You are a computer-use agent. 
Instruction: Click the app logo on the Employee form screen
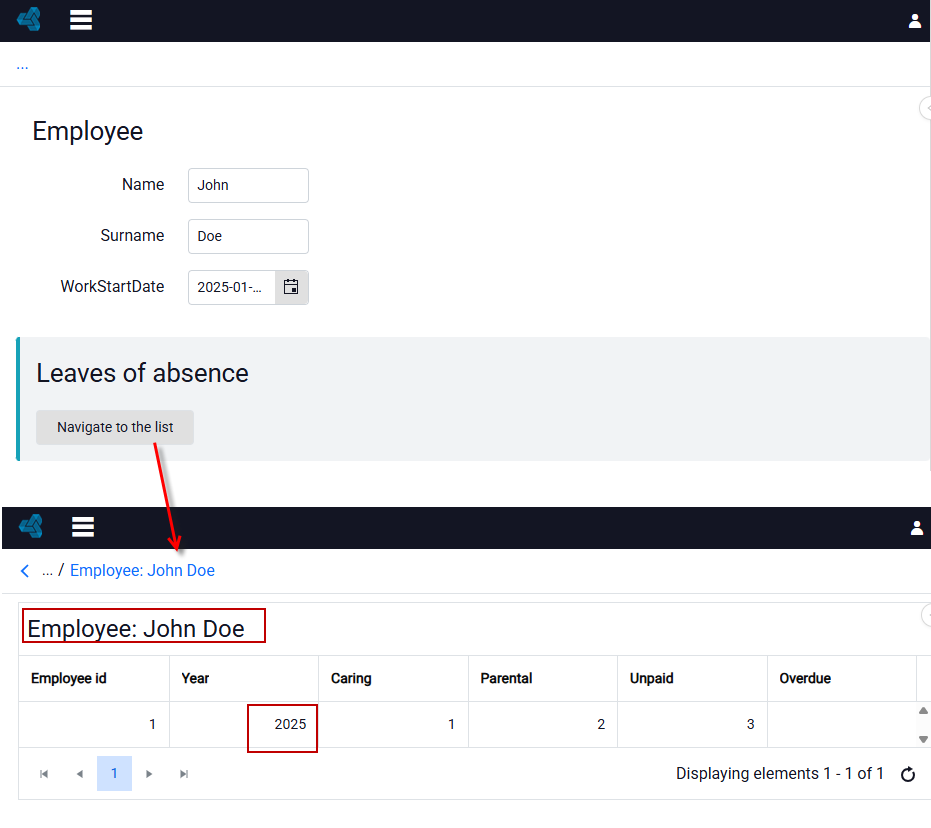coord(29,20)
